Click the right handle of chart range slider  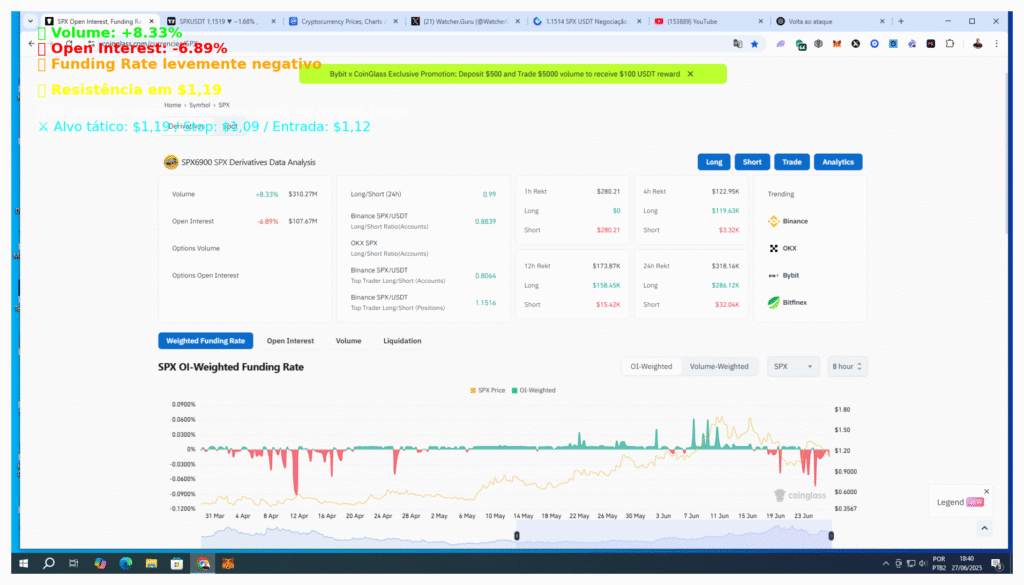831,536
